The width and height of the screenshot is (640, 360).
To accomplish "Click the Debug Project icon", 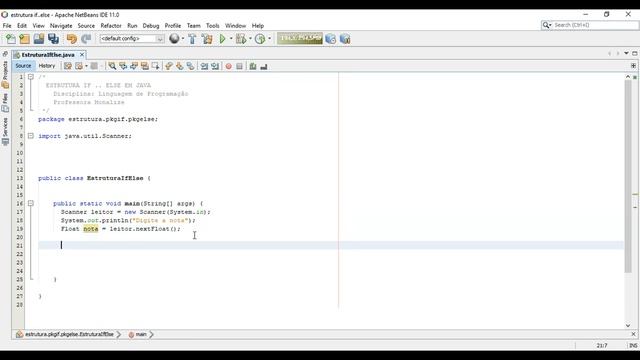I will point(241,39).
